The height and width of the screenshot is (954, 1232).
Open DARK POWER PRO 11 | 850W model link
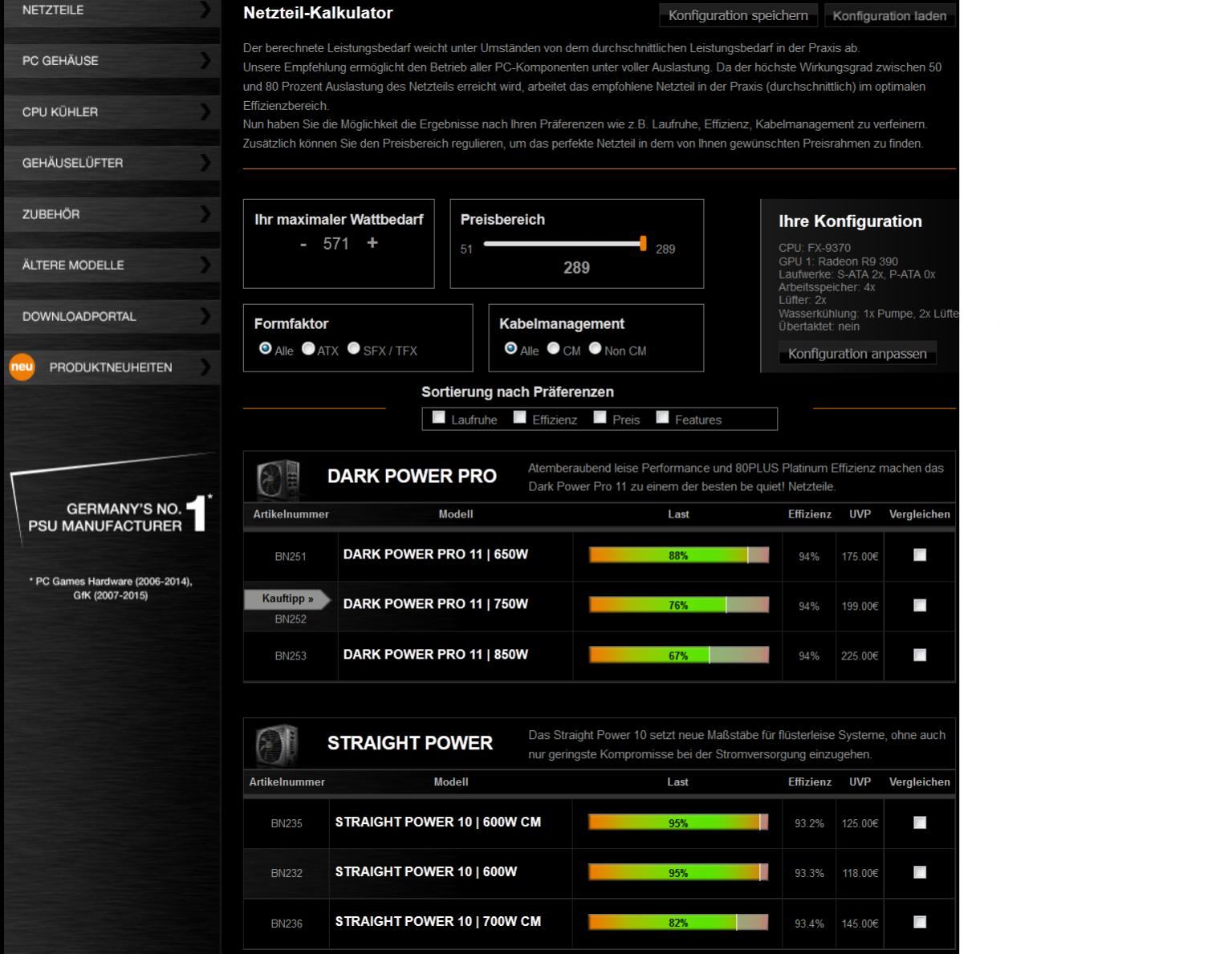[x=436, y=655]
